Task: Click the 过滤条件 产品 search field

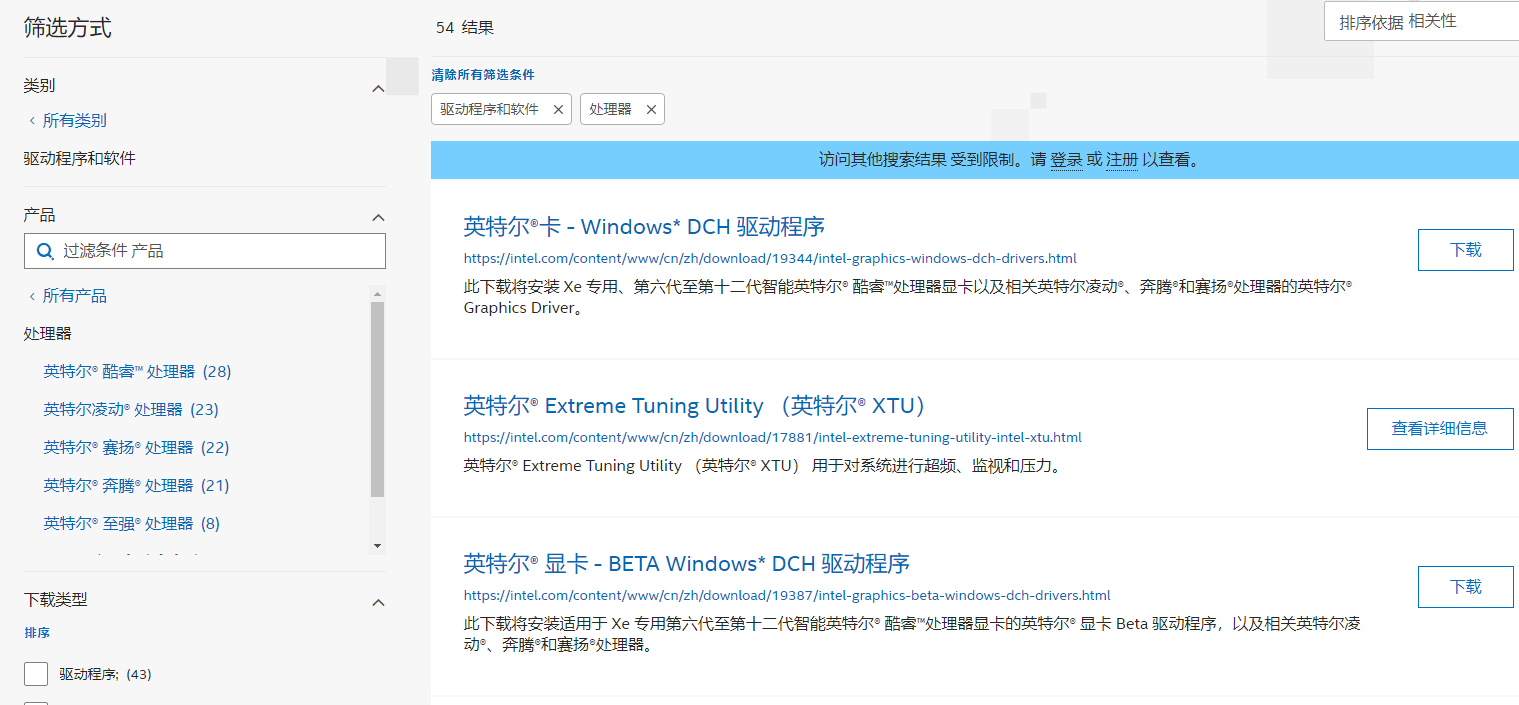Action: 205,251
